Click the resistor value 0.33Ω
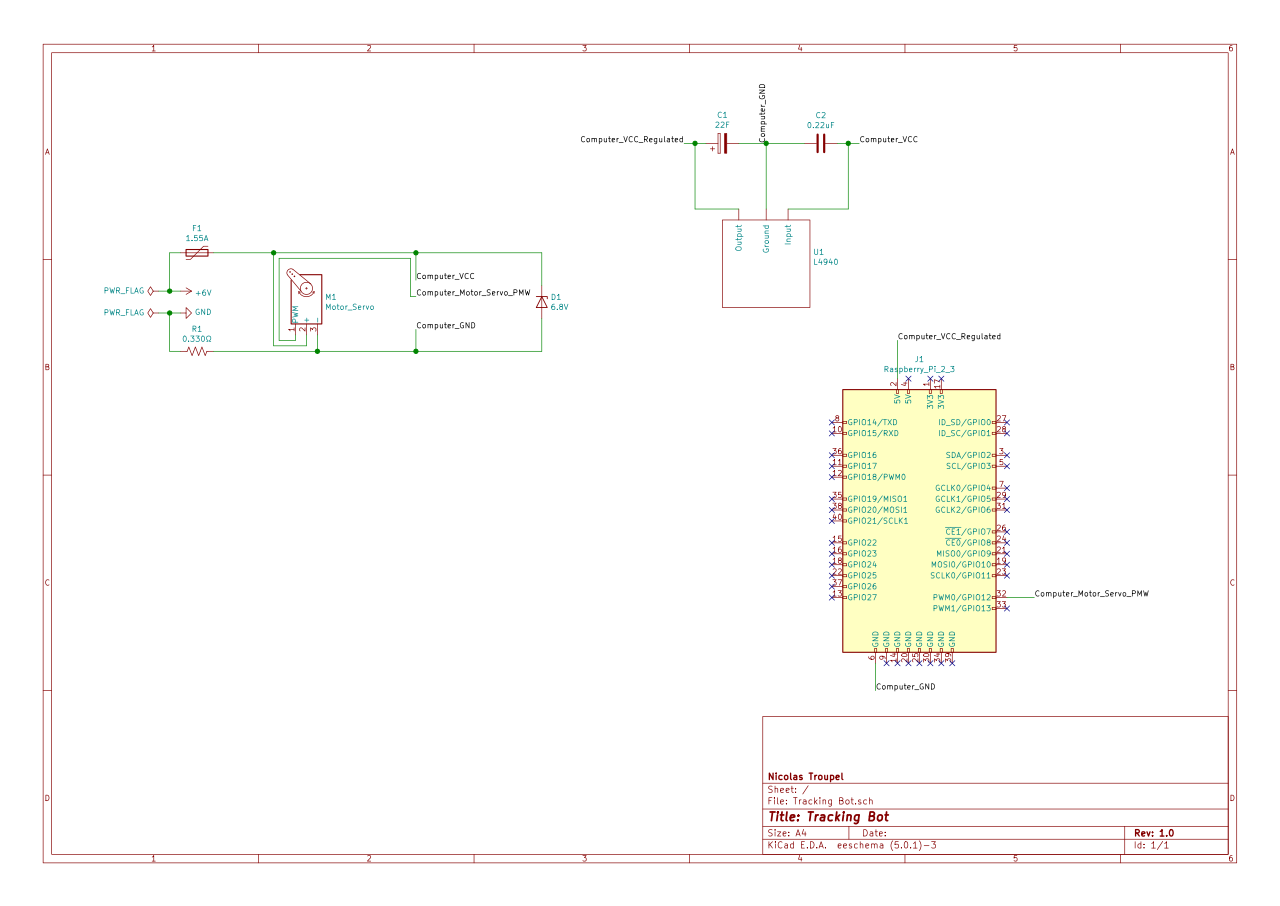 pos(197,339)
